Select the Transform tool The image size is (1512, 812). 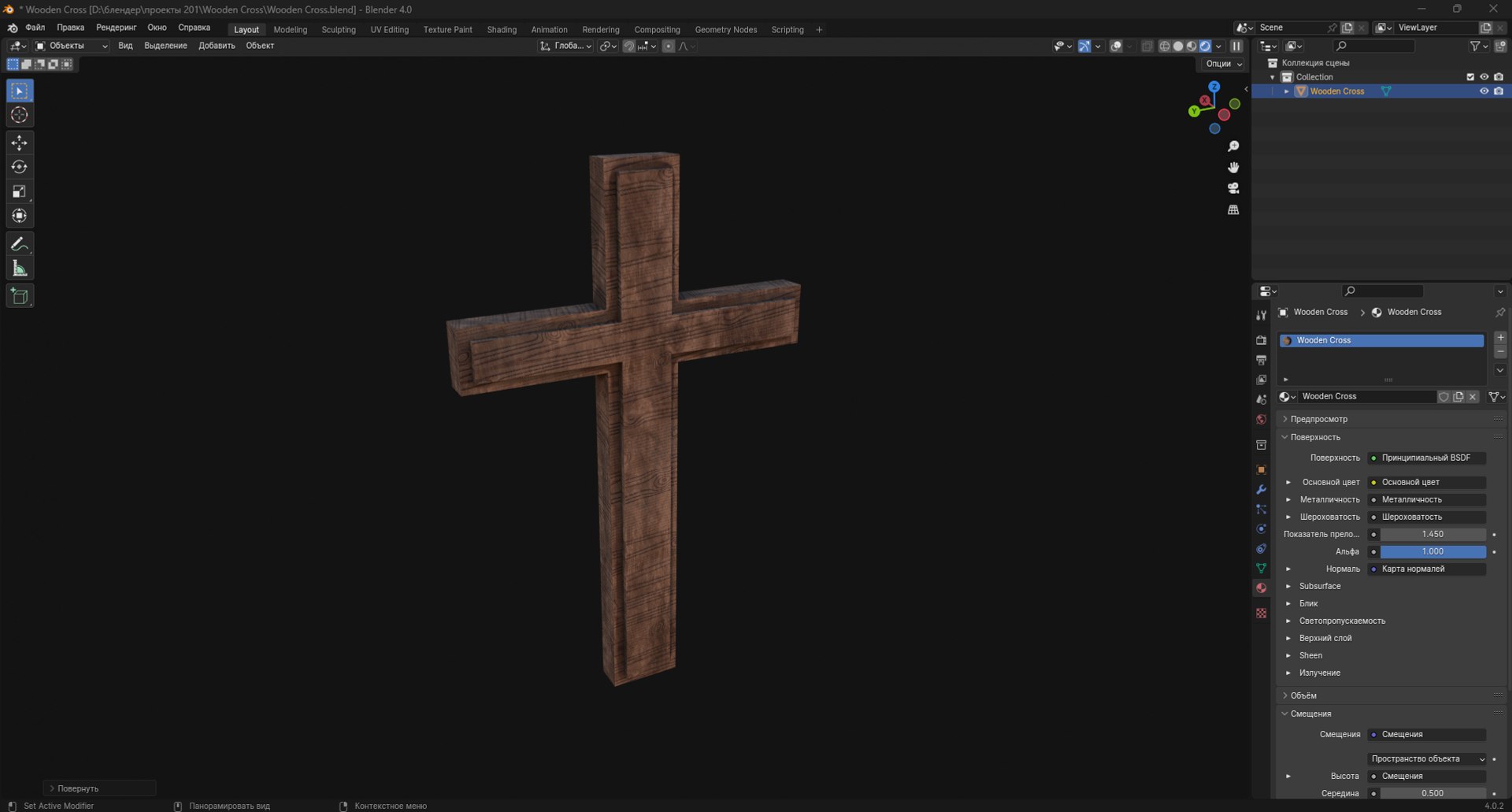pos(20,216)
